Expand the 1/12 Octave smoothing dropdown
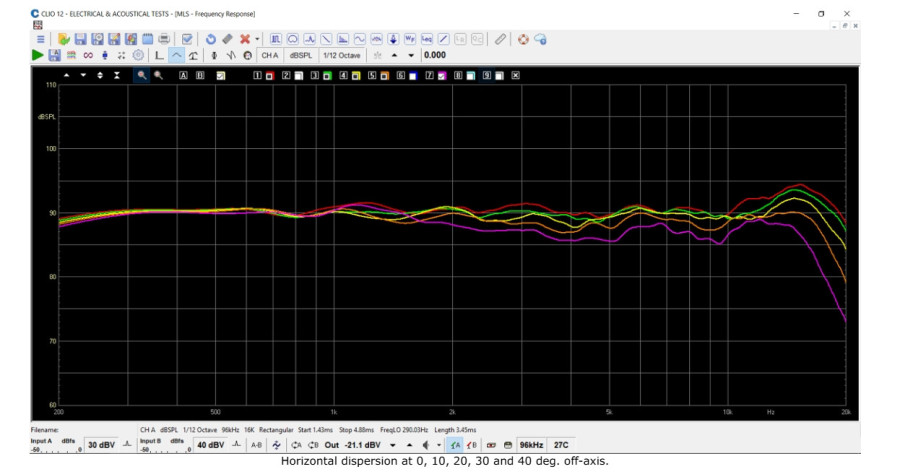 pos(341,55)
